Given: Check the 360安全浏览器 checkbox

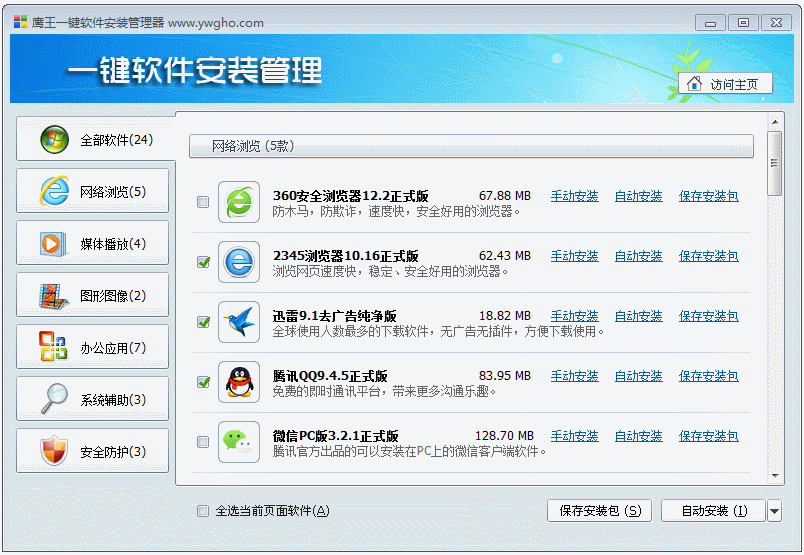Looking at the screenshot, I should pyautogui.click(x=203, y=202).
